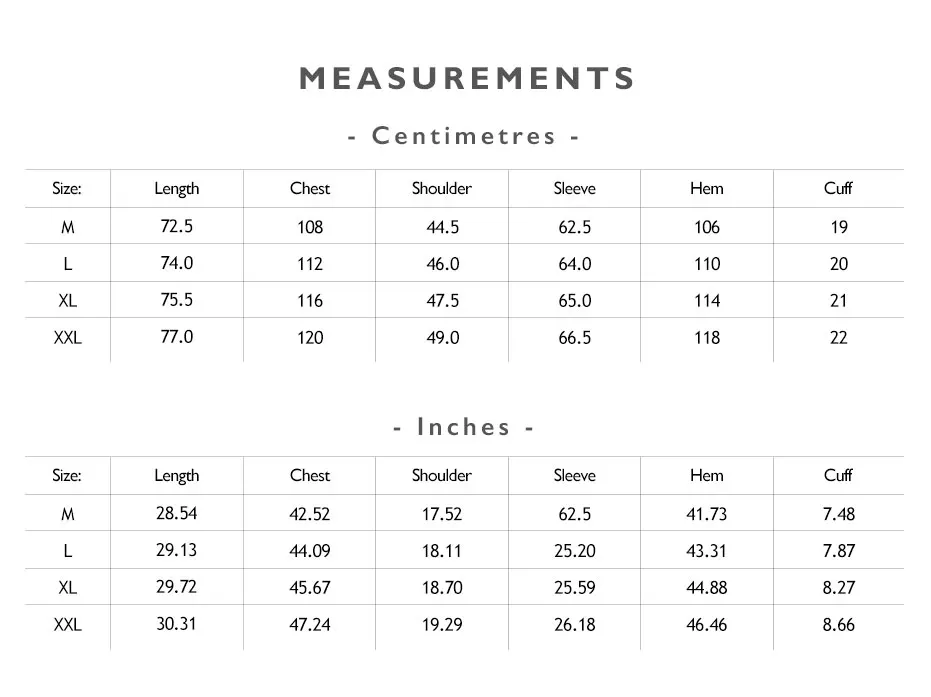Click the 66.5 sleeve value for XXL
Image resolution: width=931 pixels, height=697 pixels.
coord(575,338)
